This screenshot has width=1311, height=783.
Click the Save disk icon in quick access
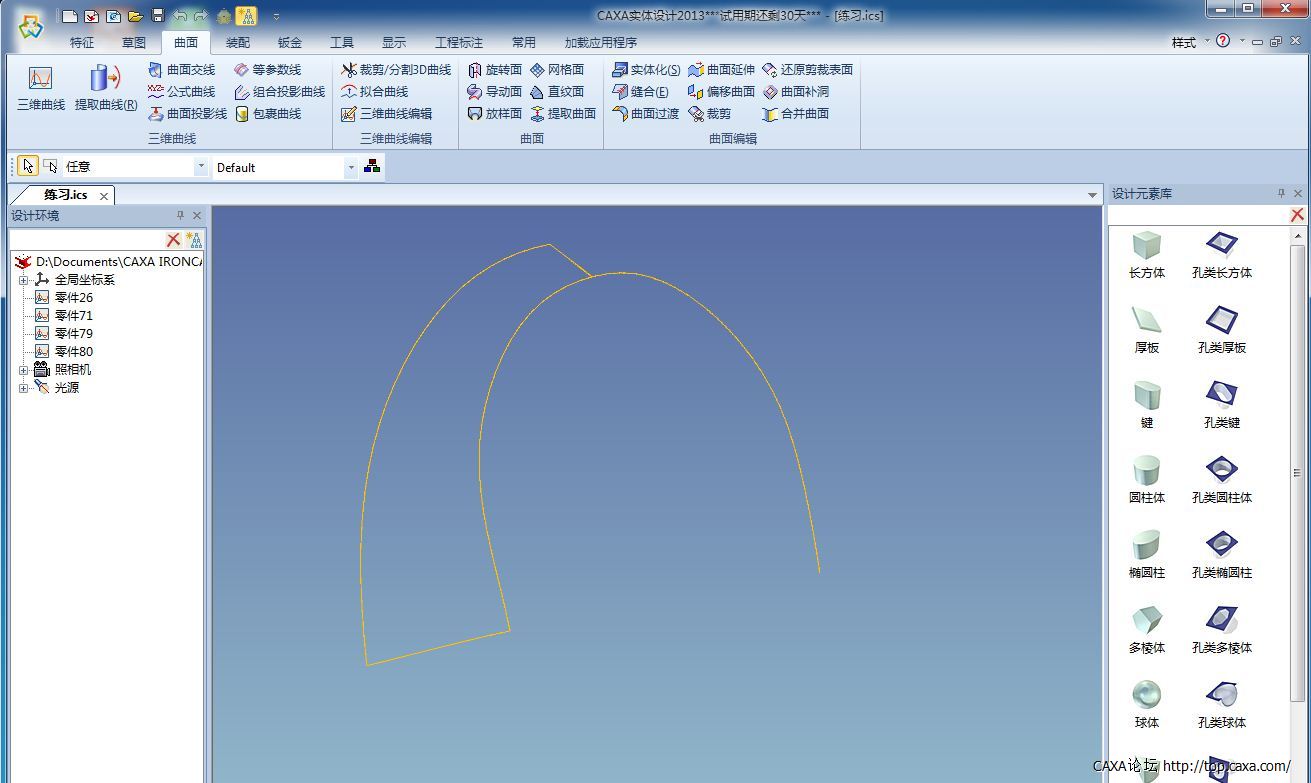tap(157, 16)
